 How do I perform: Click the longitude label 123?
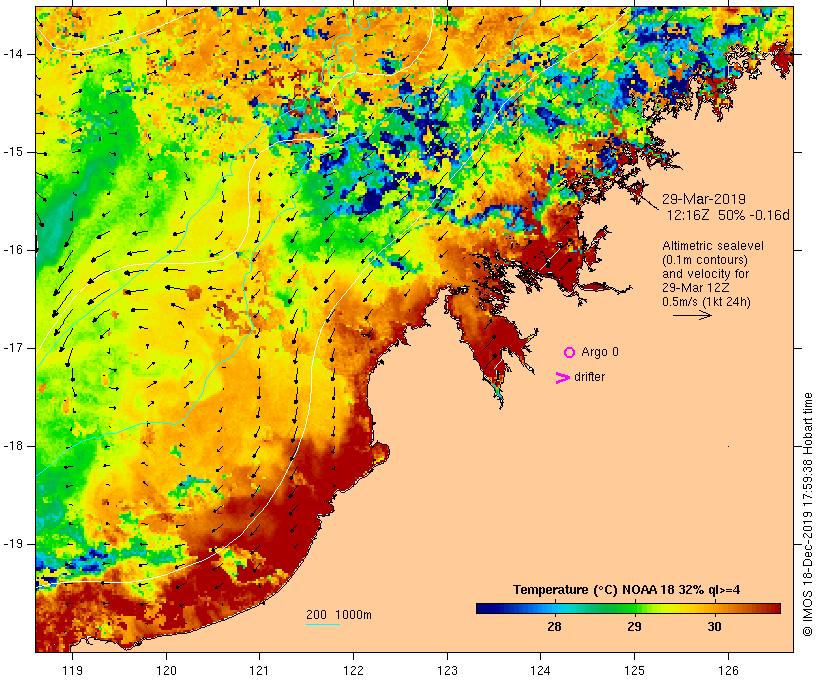pos(447,670)
